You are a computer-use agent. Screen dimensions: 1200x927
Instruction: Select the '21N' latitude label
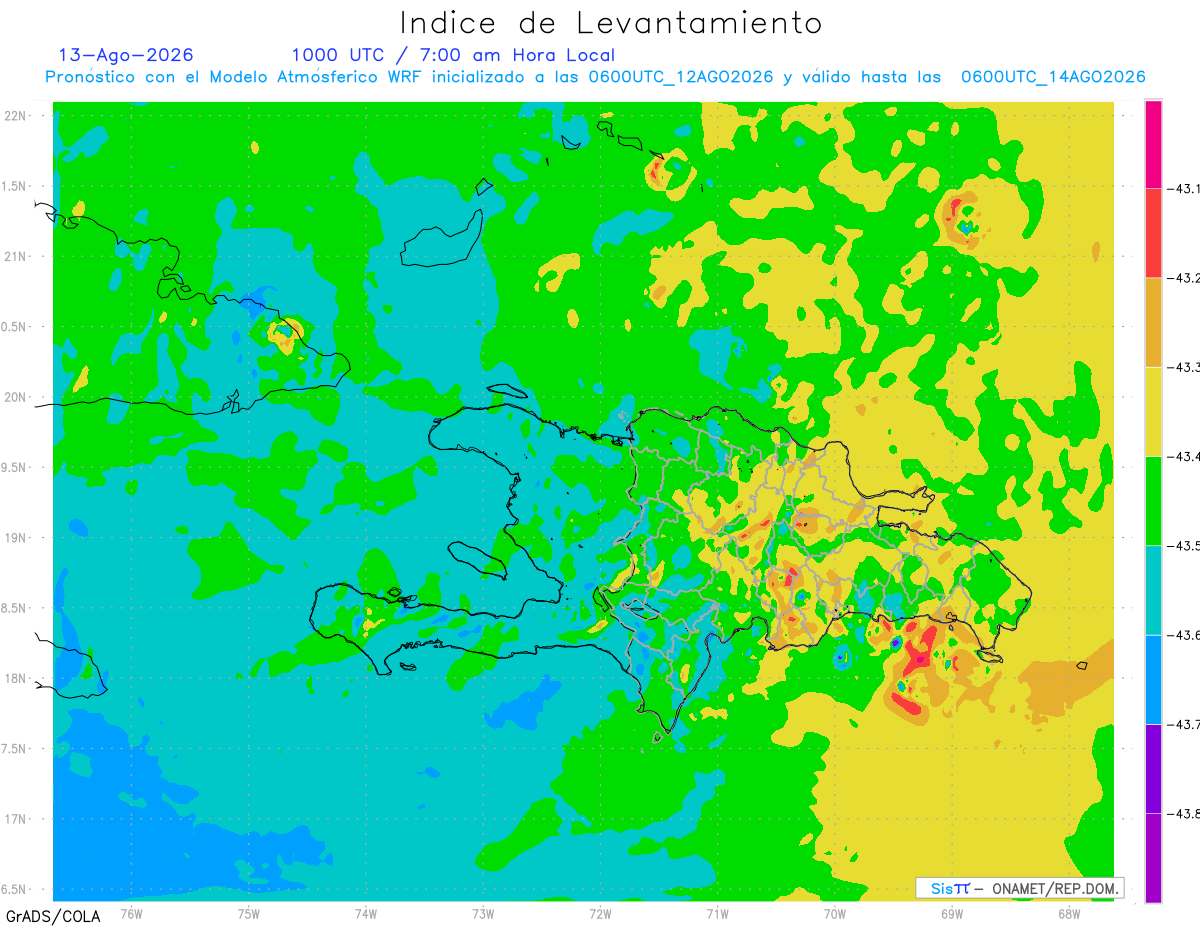tap(17, 257)
